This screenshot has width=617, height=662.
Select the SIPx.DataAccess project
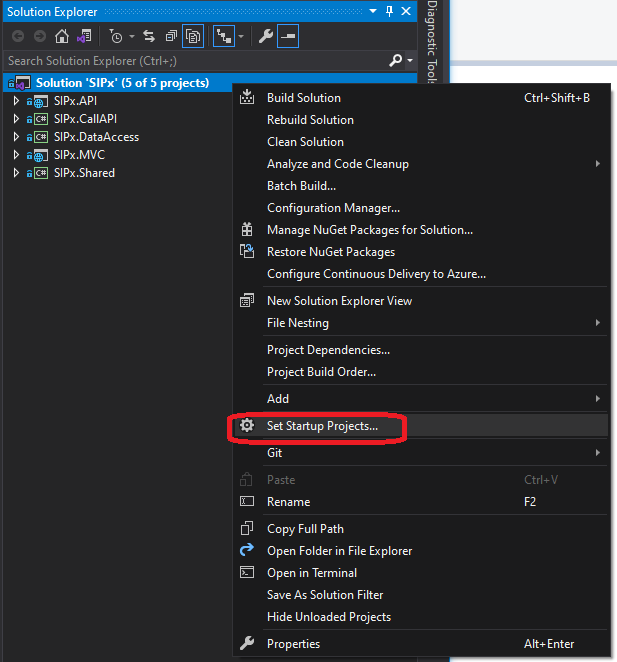tap(96, 137)
